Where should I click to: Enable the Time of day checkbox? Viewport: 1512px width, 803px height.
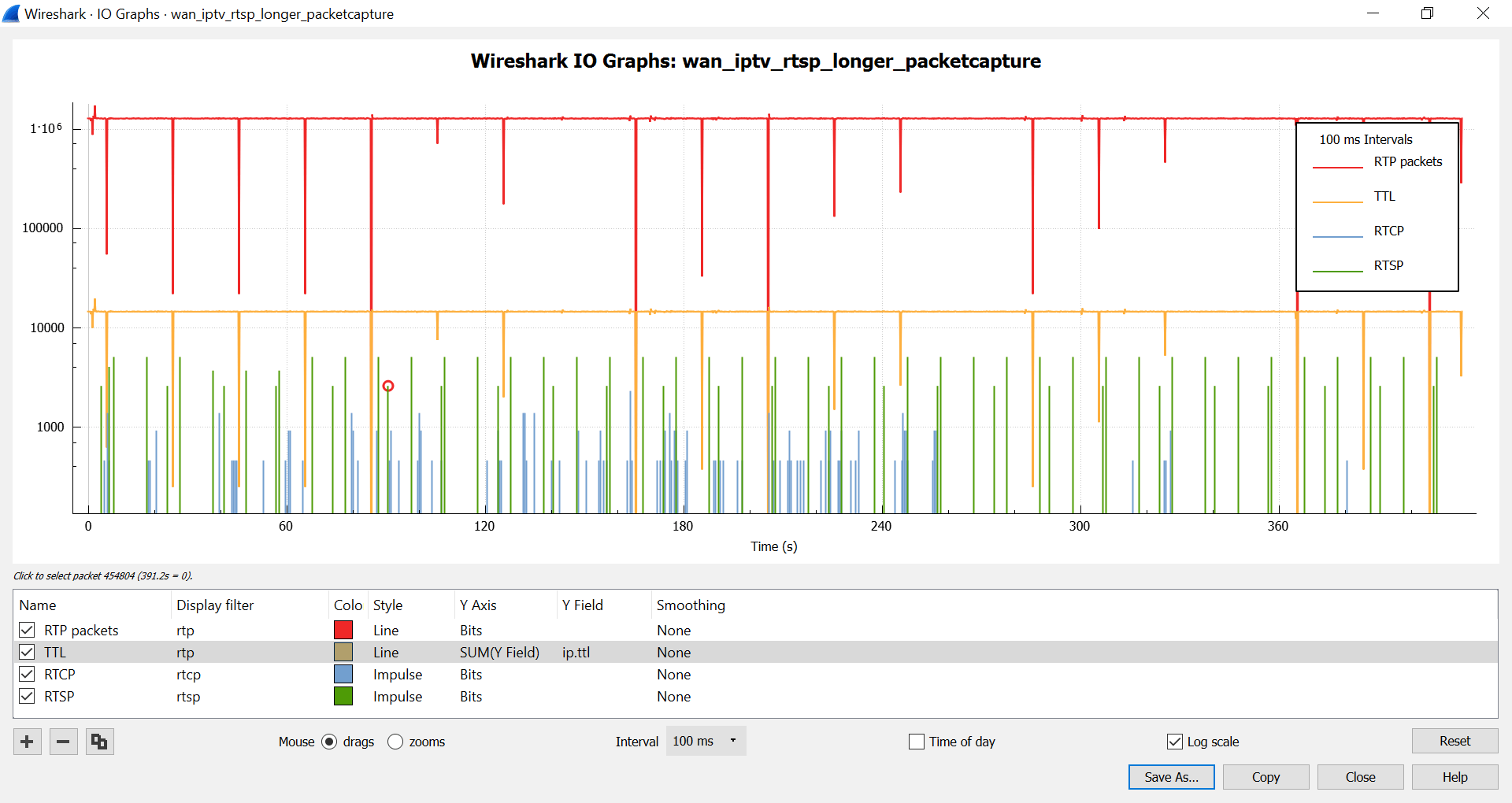[x=917, y=742]
